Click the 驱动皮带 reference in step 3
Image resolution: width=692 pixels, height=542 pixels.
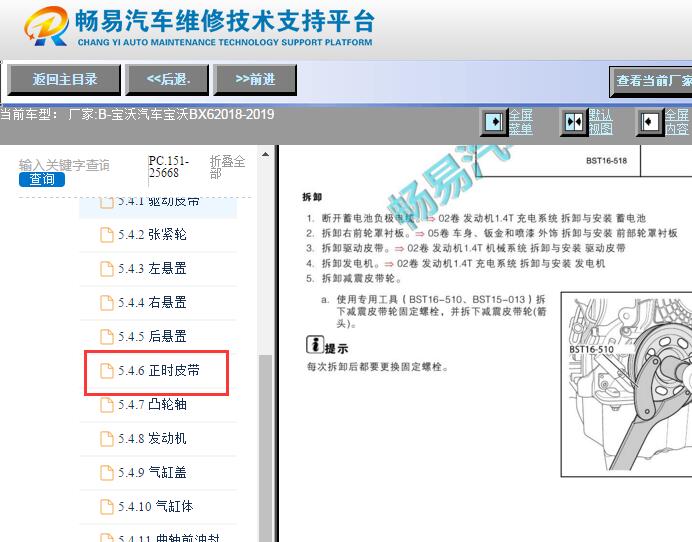[x=605, y=248]
